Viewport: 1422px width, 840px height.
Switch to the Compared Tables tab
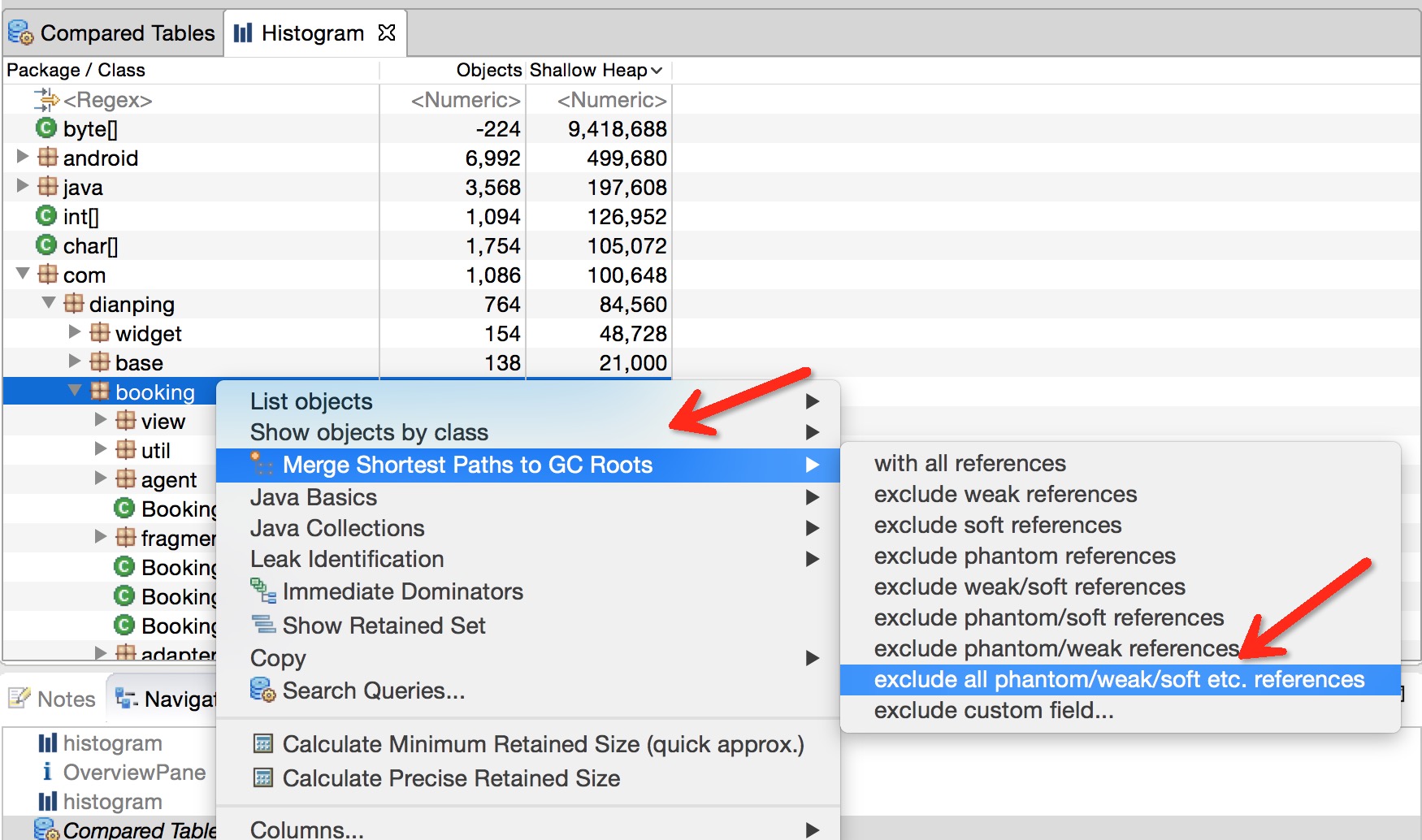112,33
